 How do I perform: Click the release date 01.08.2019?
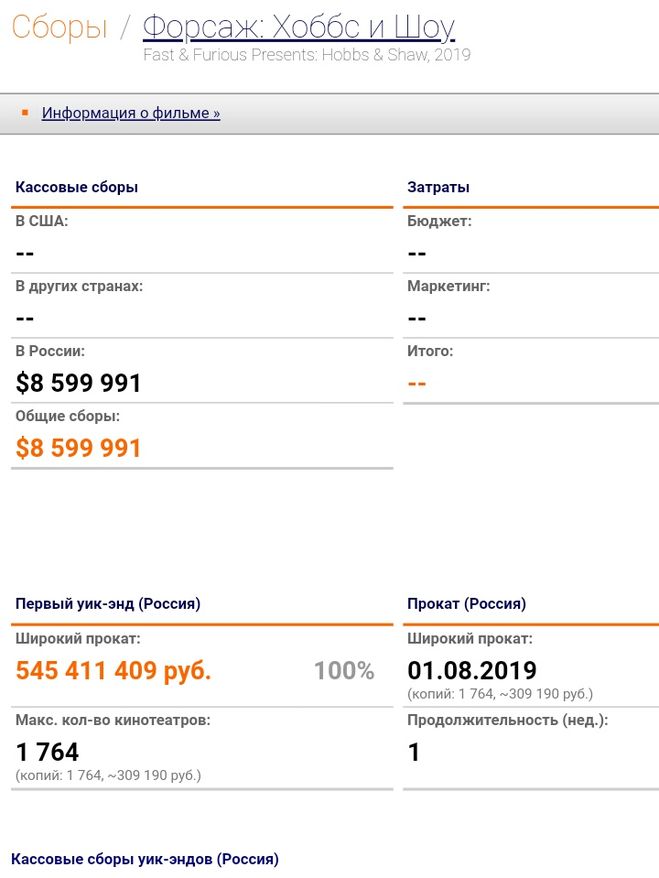pyautogui.click(x=472, y=670)
